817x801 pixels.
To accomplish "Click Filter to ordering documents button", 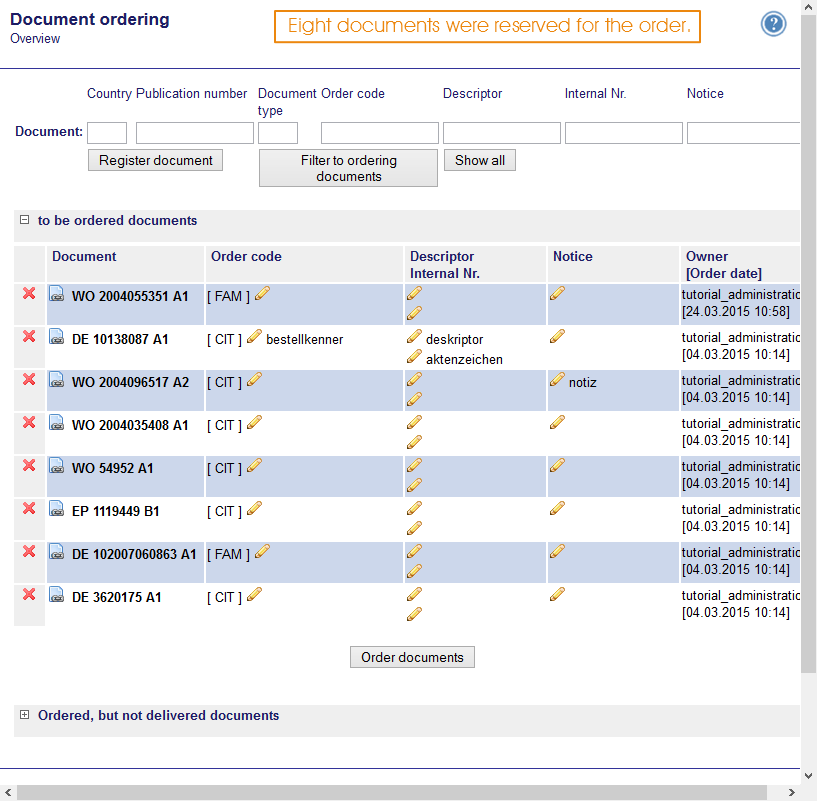I will 349,168.
